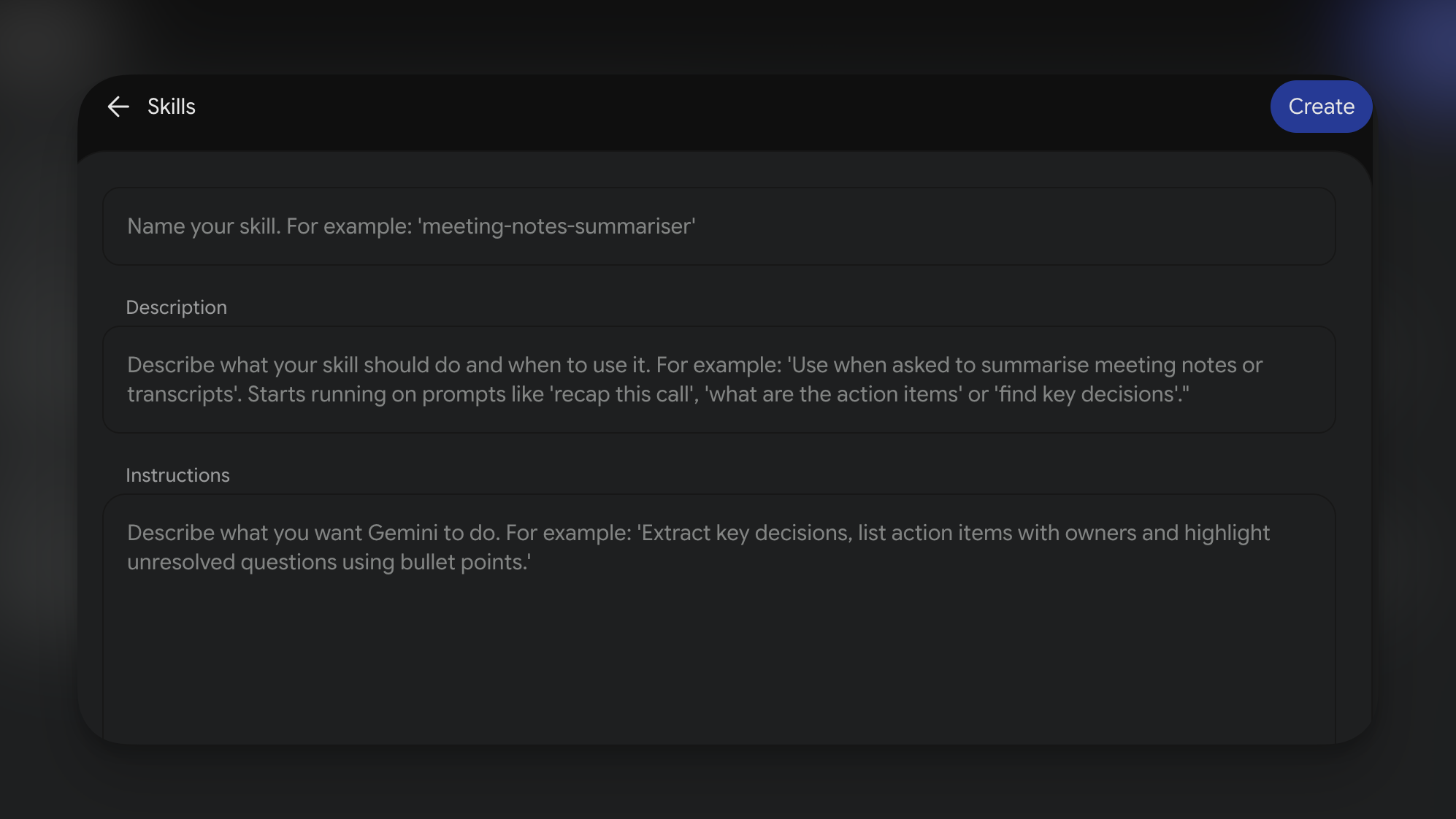1456x819 pixels.
Task: Click the Instructions field label
Action: tap(177, 475)
